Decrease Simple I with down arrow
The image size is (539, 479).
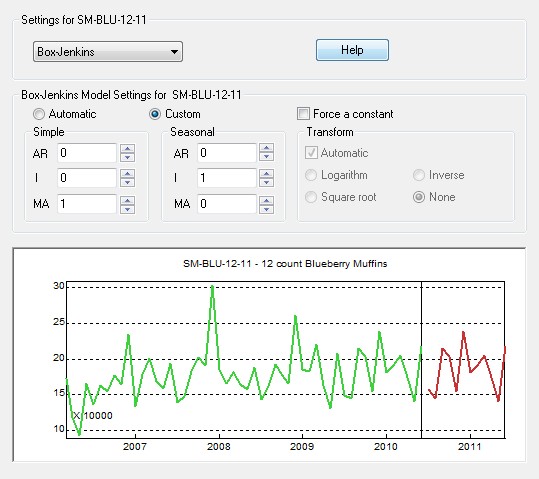click(128, 183)
